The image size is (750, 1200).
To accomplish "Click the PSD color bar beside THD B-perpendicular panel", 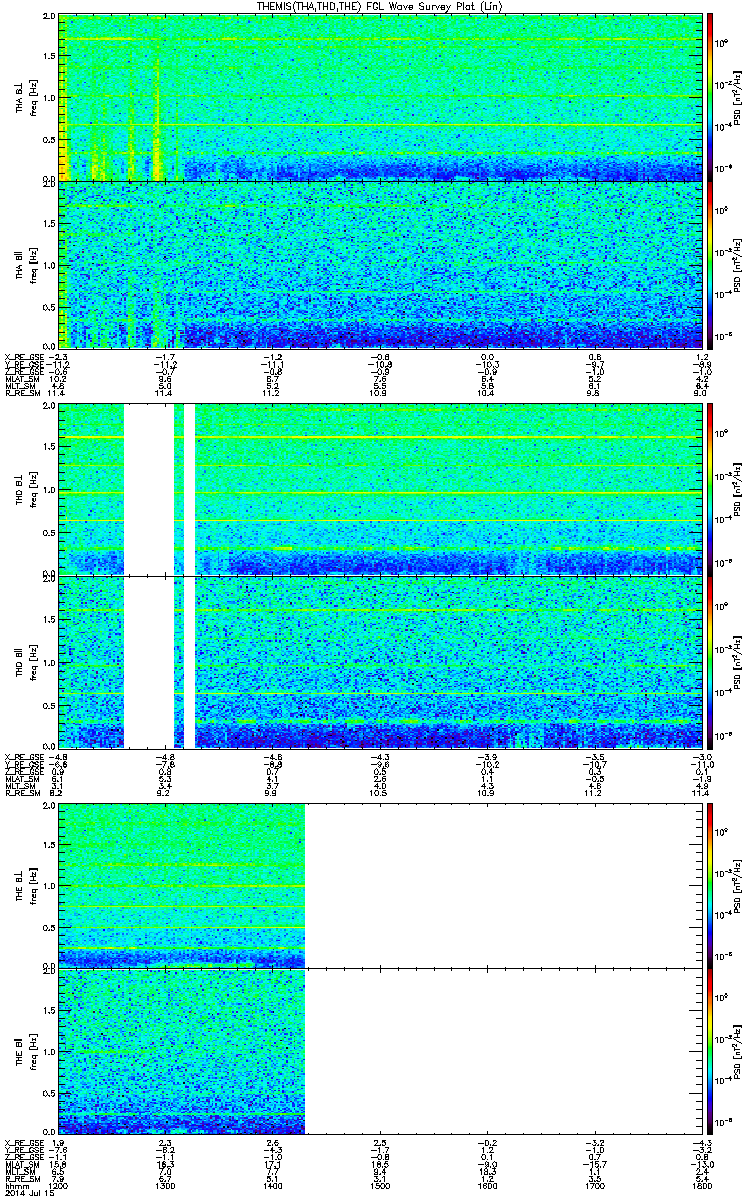I will pyautogui.click(x=711, y=488).
